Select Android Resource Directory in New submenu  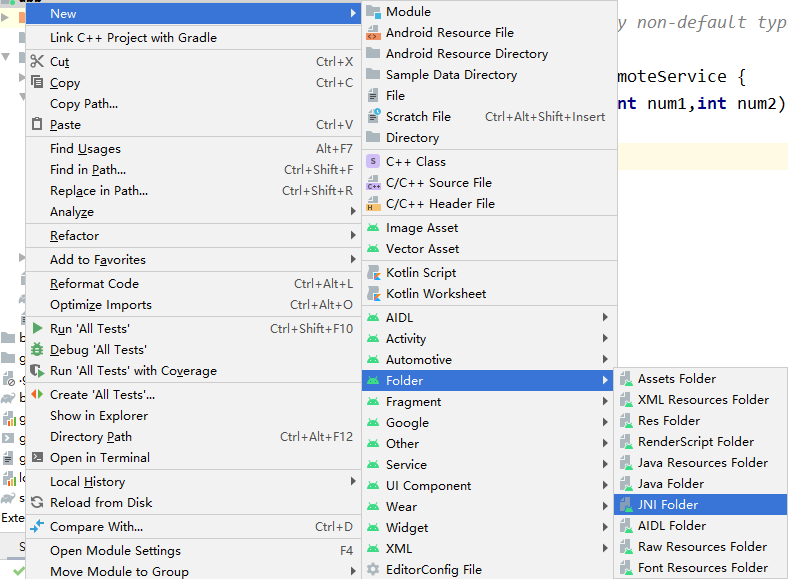coord(489,53)
